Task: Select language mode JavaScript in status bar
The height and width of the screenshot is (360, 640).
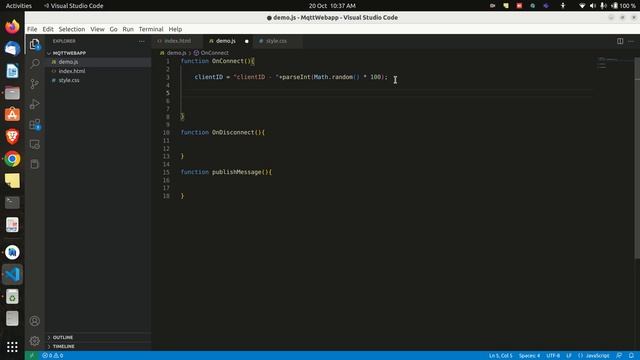Action: 597,356
